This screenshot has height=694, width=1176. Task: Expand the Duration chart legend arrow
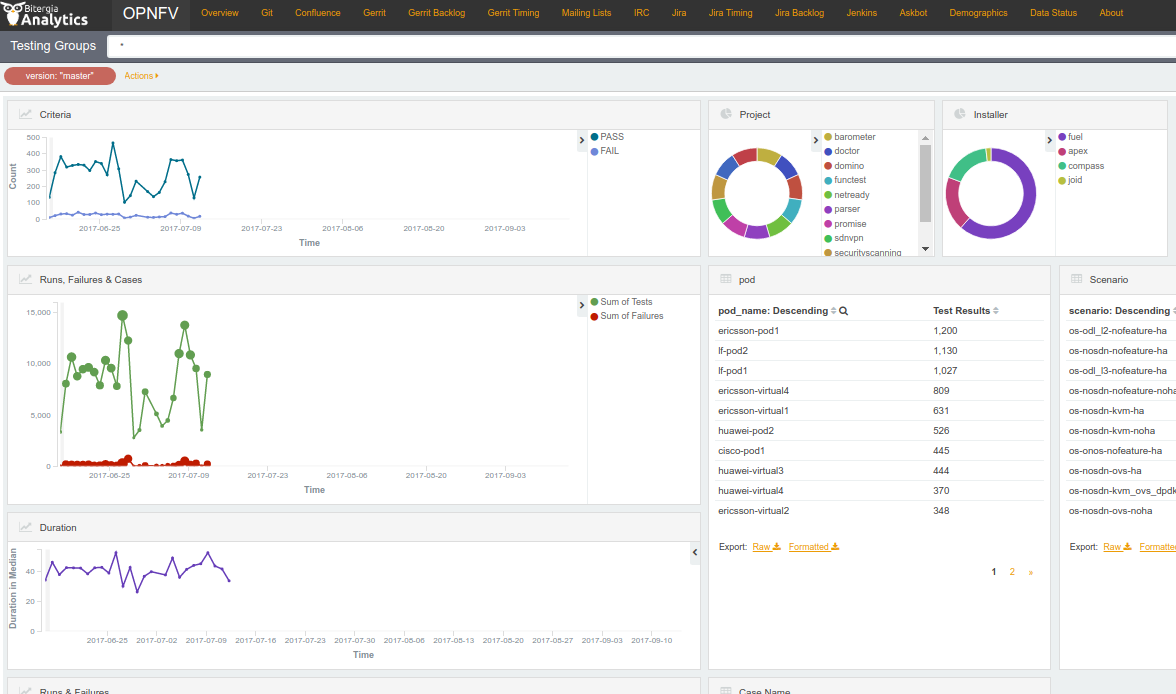[695, 552]
